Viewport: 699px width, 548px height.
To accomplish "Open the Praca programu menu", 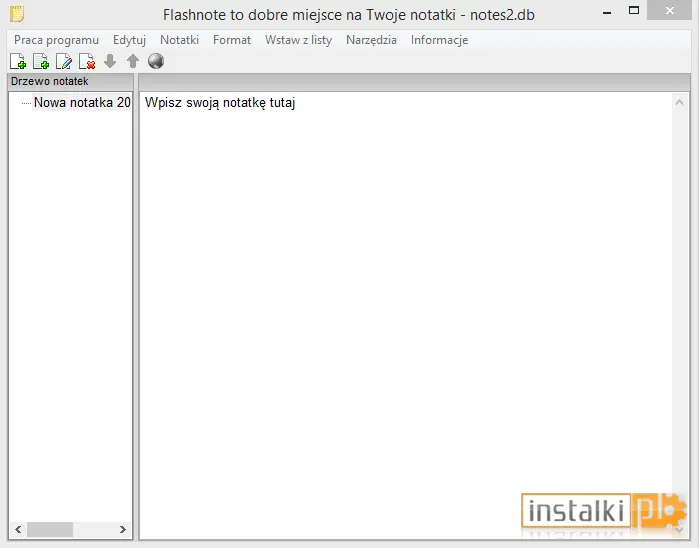I will (56, 40).
